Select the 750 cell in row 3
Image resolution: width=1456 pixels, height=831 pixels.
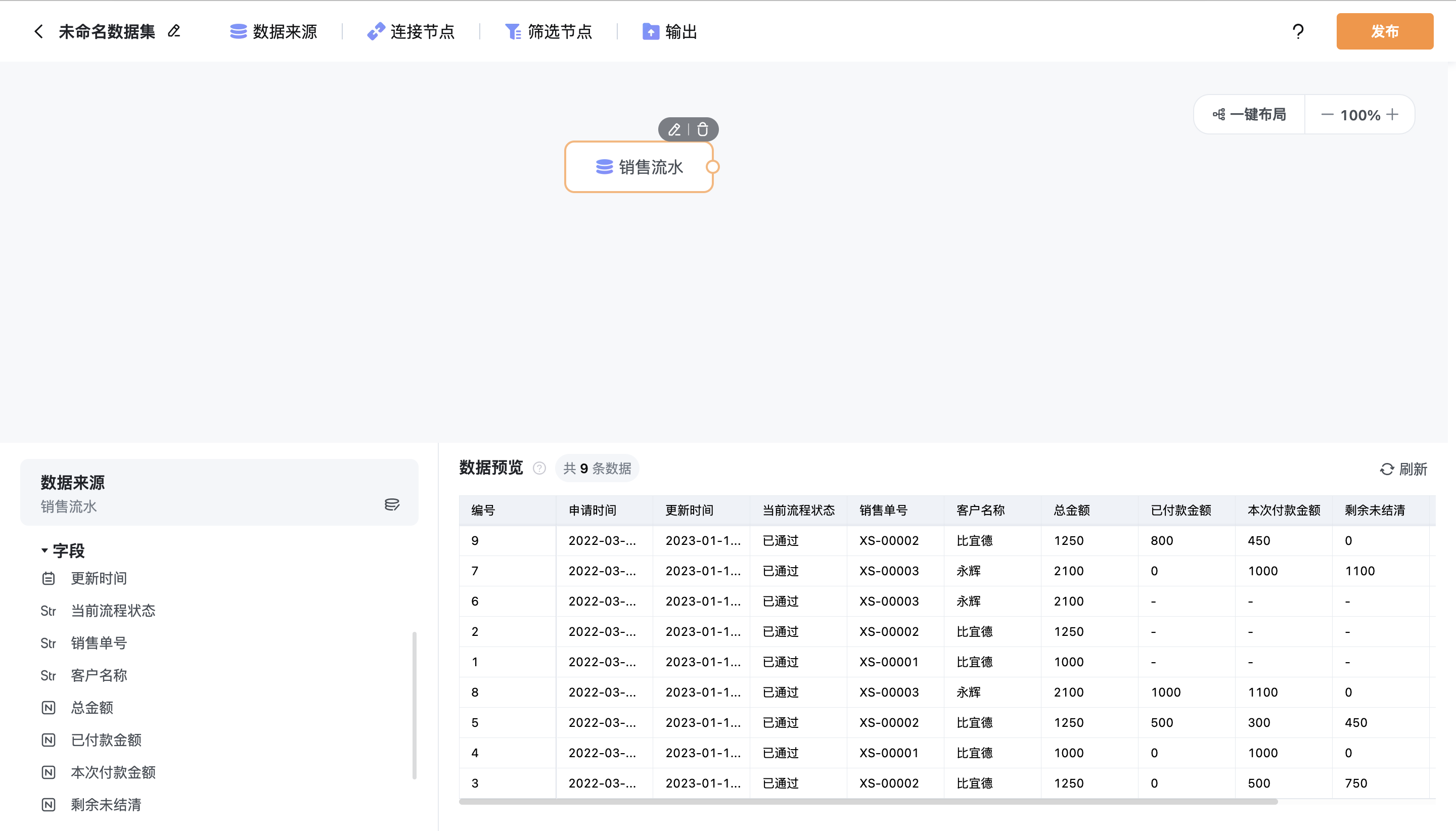[1381, 783]
